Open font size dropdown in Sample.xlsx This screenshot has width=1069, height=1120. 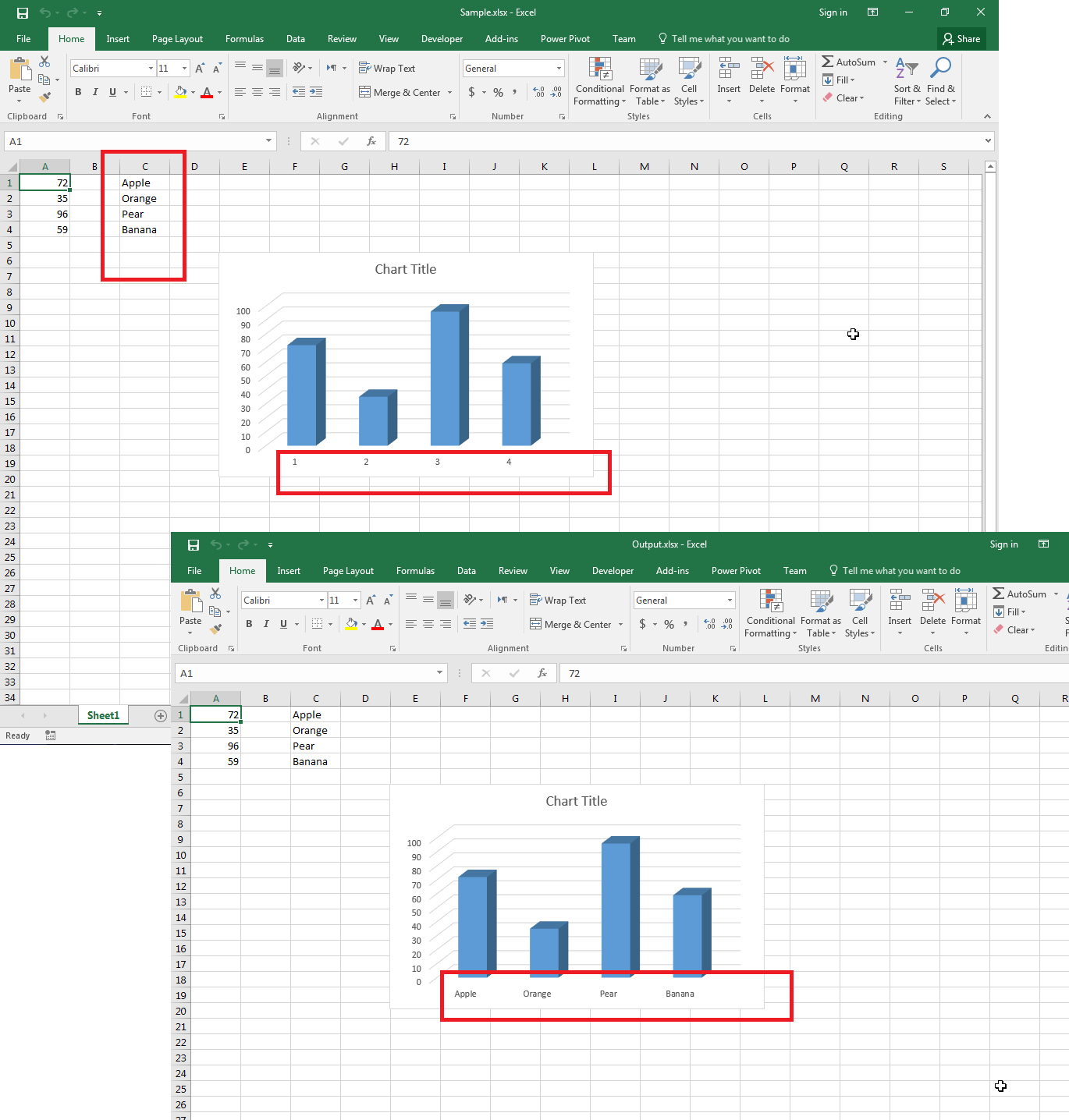184,69
